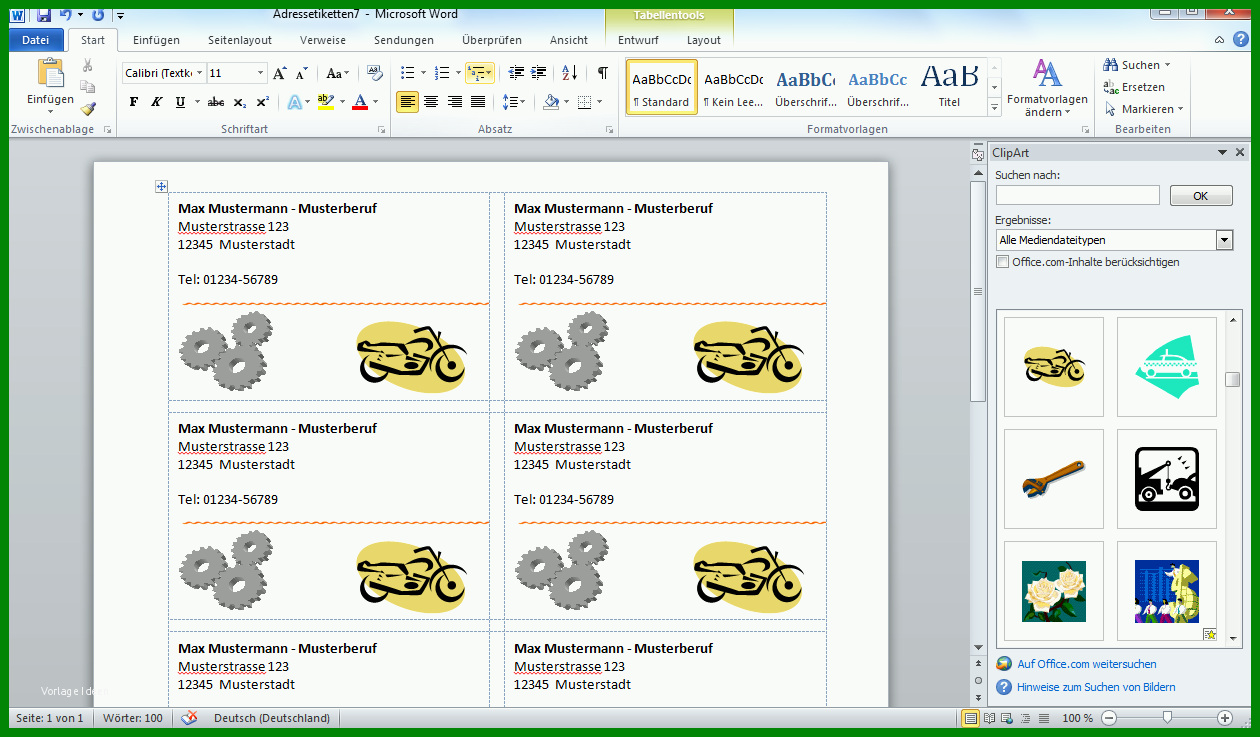Increase the paragraph indent
Screen dimensions: 1260x737
point(539,73)
